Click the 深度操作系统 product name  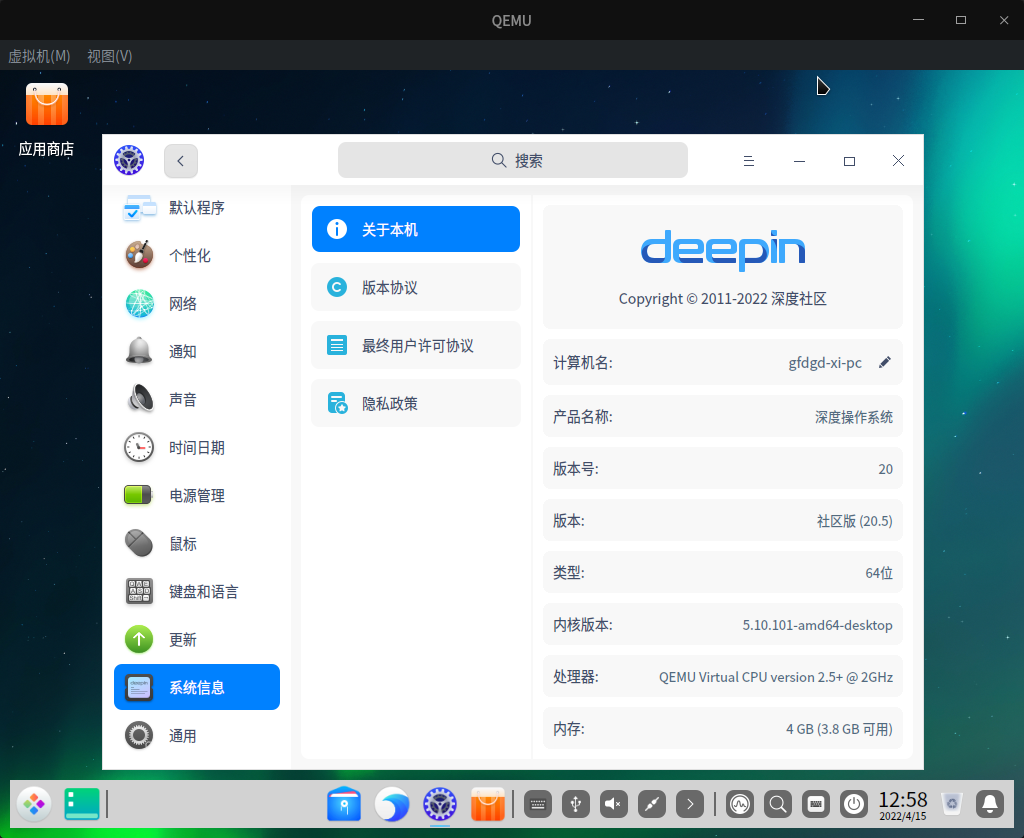(854, 417)
